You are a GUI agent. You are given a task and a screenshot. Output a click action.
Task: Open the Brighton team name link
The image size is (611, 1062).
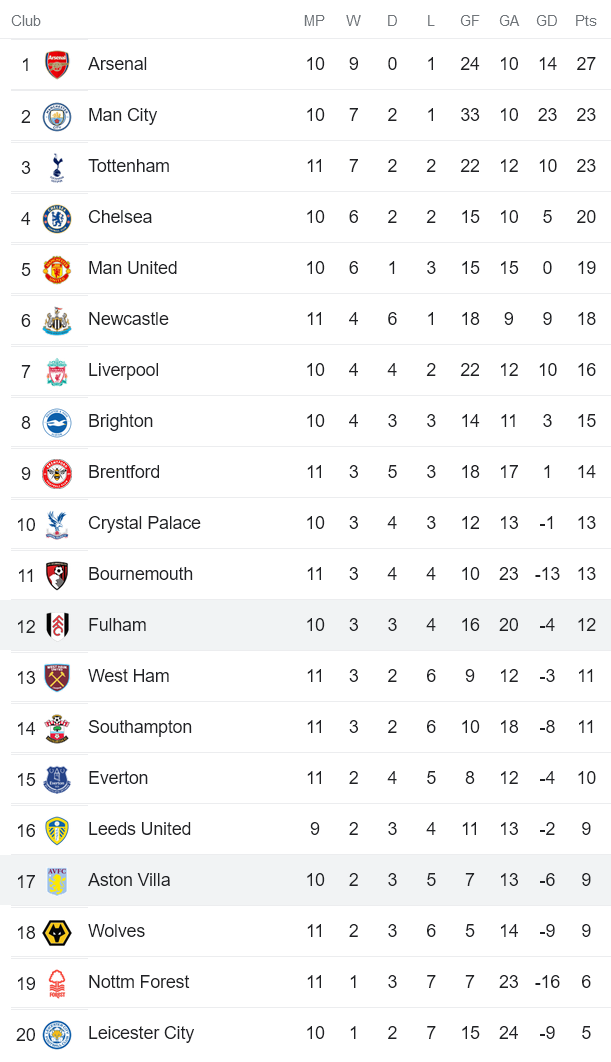coord(120,421)
